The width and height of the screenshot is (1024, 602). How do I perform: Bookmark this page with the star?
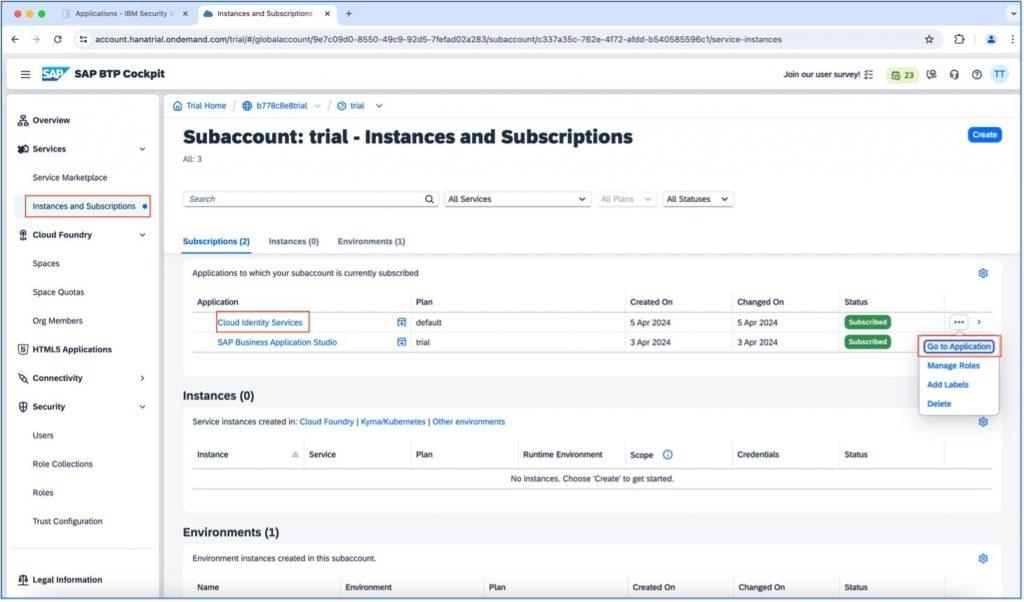(929, 39)
